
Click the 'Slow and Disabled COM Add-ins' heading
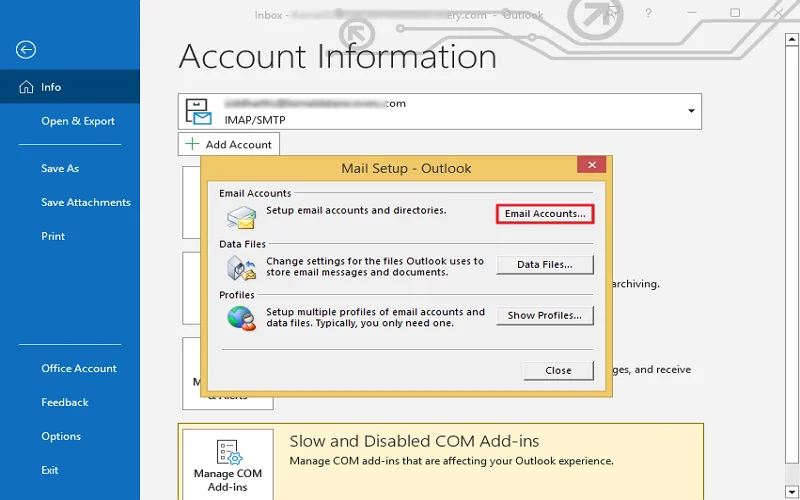coord(414,441)
